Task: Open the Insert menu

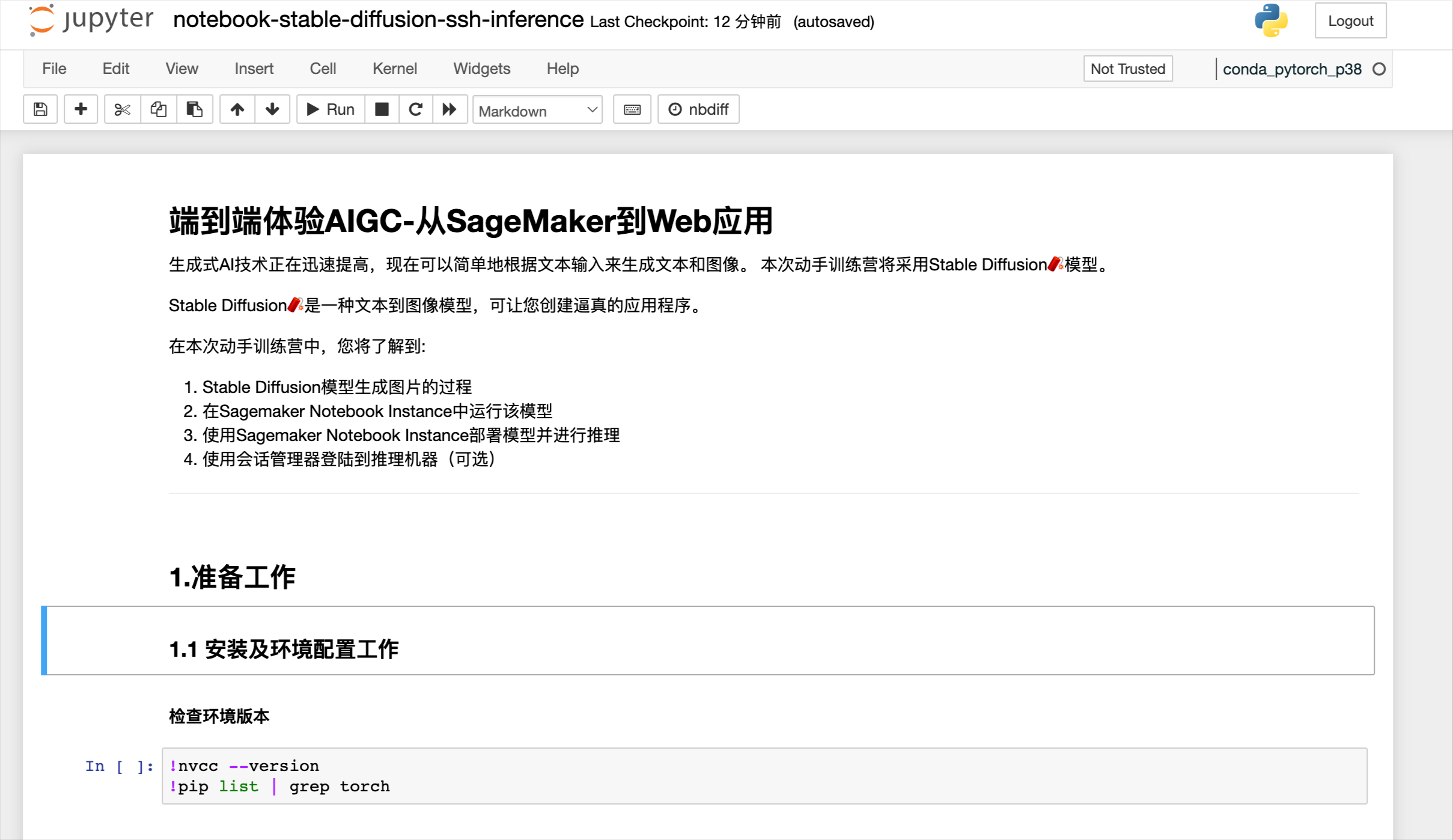Action: pos(254,68)
